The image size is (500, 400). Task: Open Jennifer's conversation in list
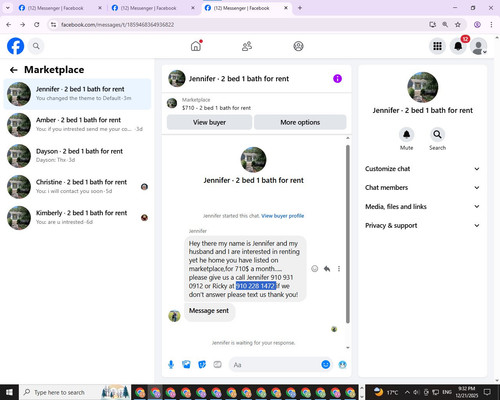pos(77,94)
